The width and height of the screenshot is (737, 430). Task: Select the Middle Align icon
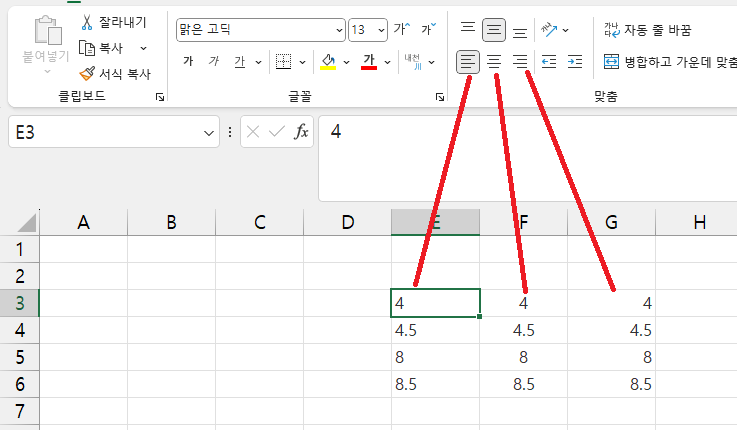[x=494, y=30]
